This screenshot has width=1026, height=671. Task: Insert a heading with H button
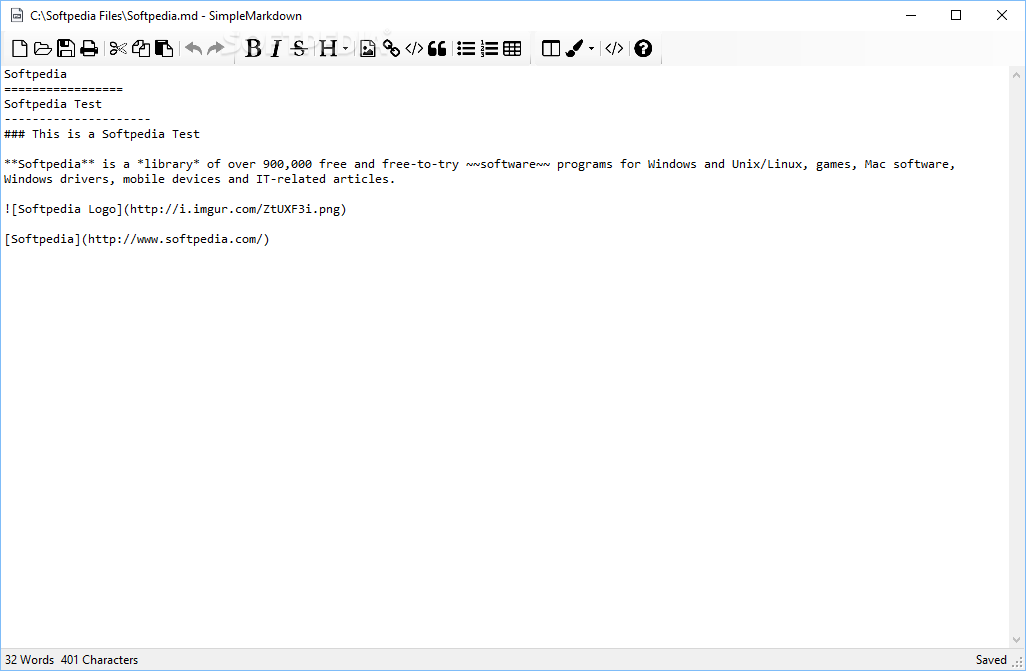point(328,48)
